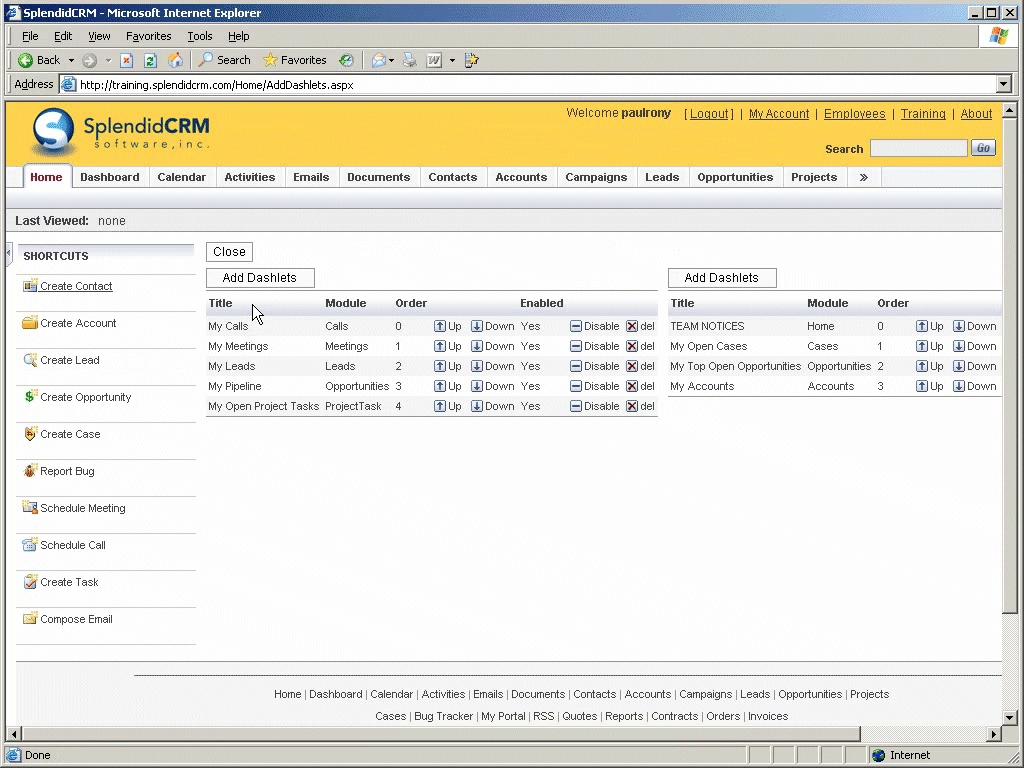Click the Schedule Meeting shortcut icon
Screen dimensions: 1024x768
click(30, 508)
